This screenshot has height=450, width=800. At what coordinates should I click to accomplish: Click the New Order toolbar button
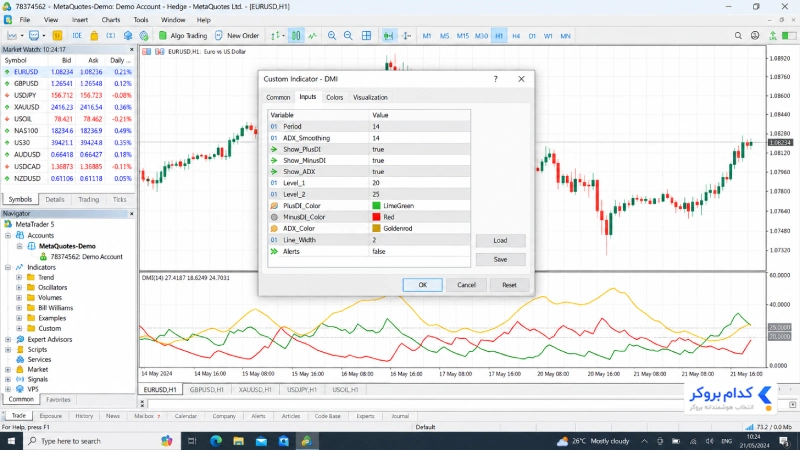tap(237, 36)
